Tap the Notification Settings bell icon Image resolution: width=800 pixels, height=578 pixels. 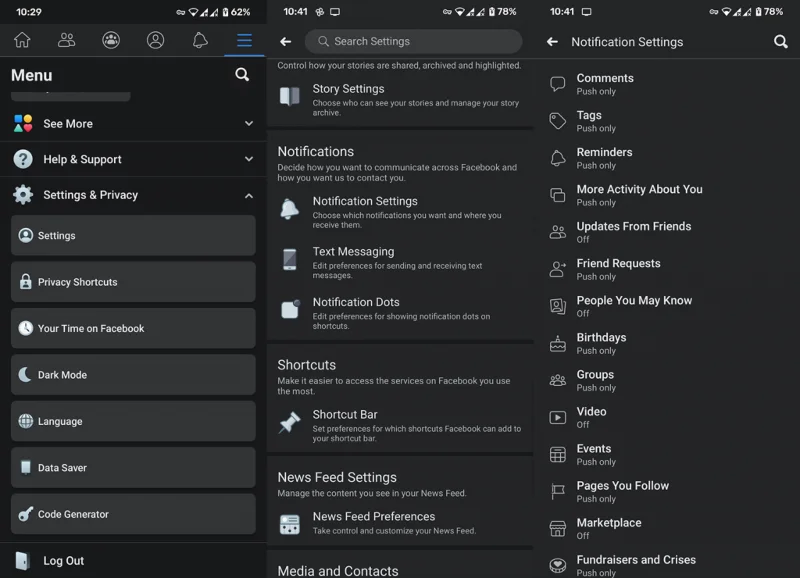(290, 209)
